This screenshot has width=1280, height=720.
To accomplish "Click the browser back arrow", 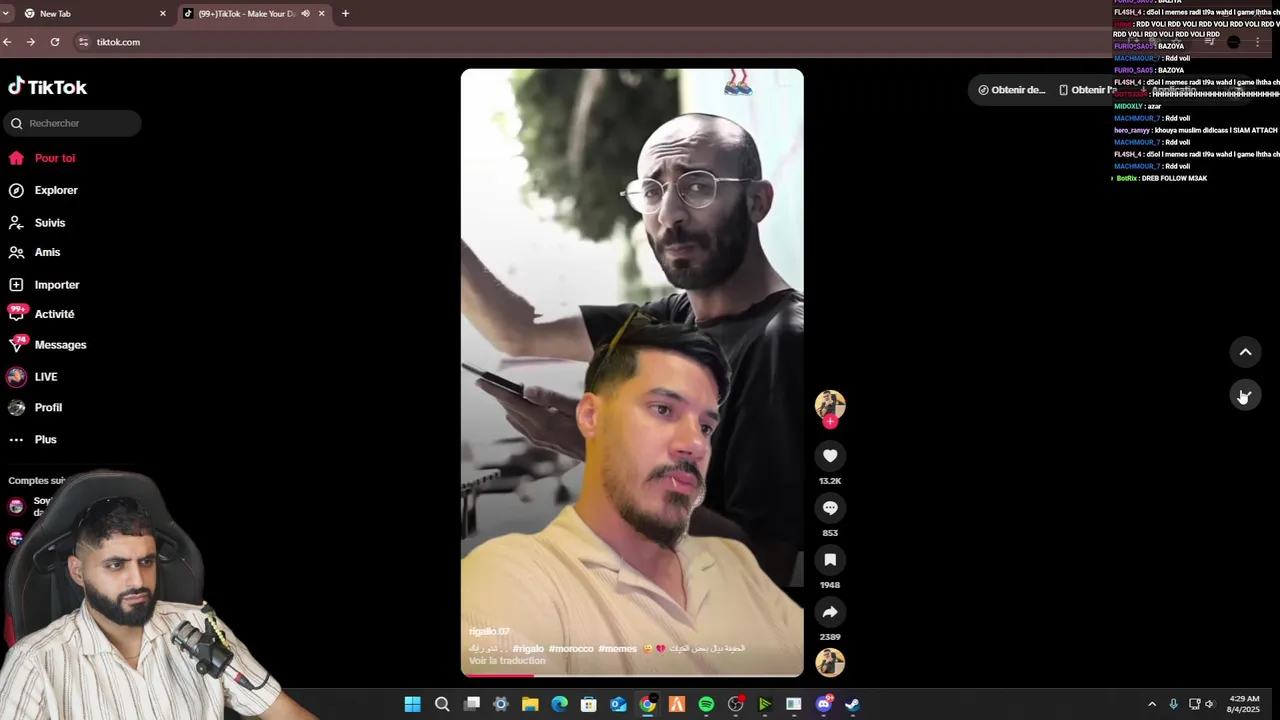I will (7, 42).
